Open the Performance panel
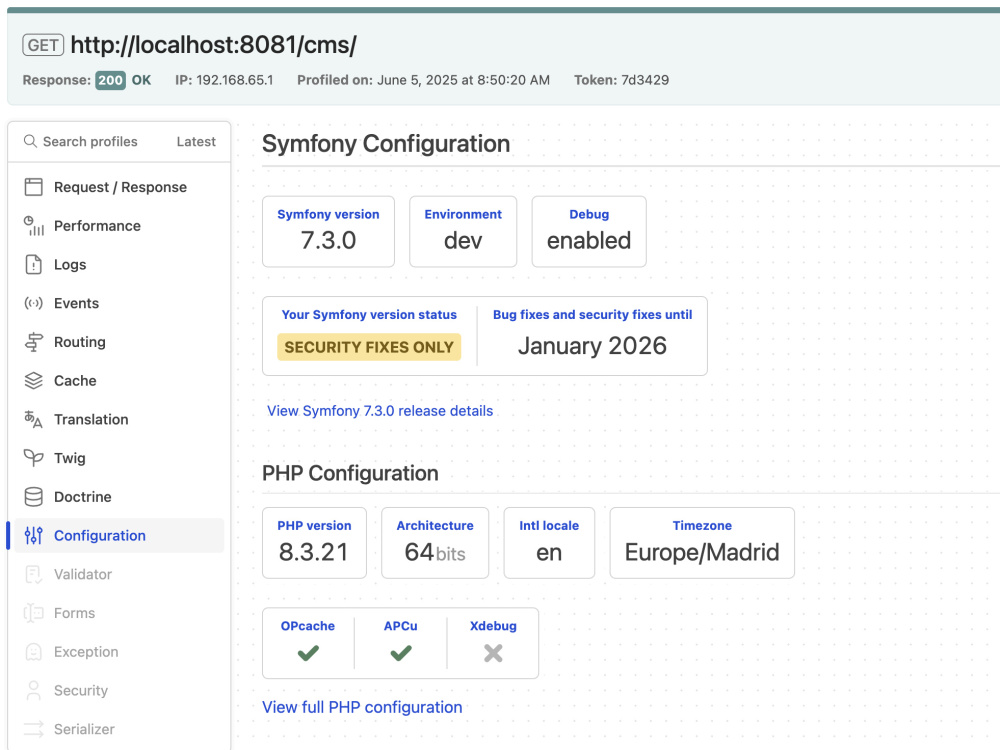 (119, 226)
